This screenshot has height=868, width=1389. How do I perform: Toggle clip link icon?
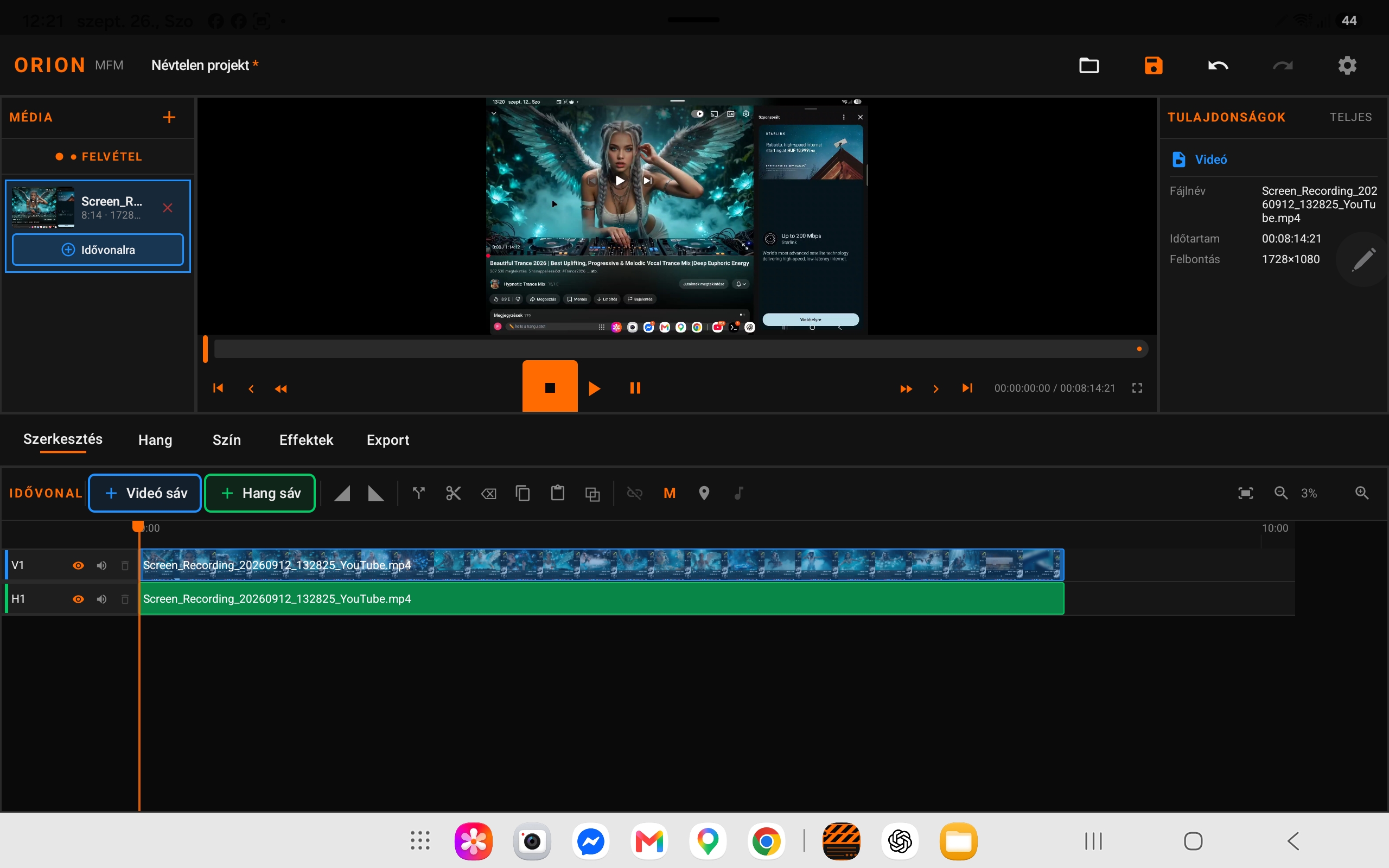(634, 493)
